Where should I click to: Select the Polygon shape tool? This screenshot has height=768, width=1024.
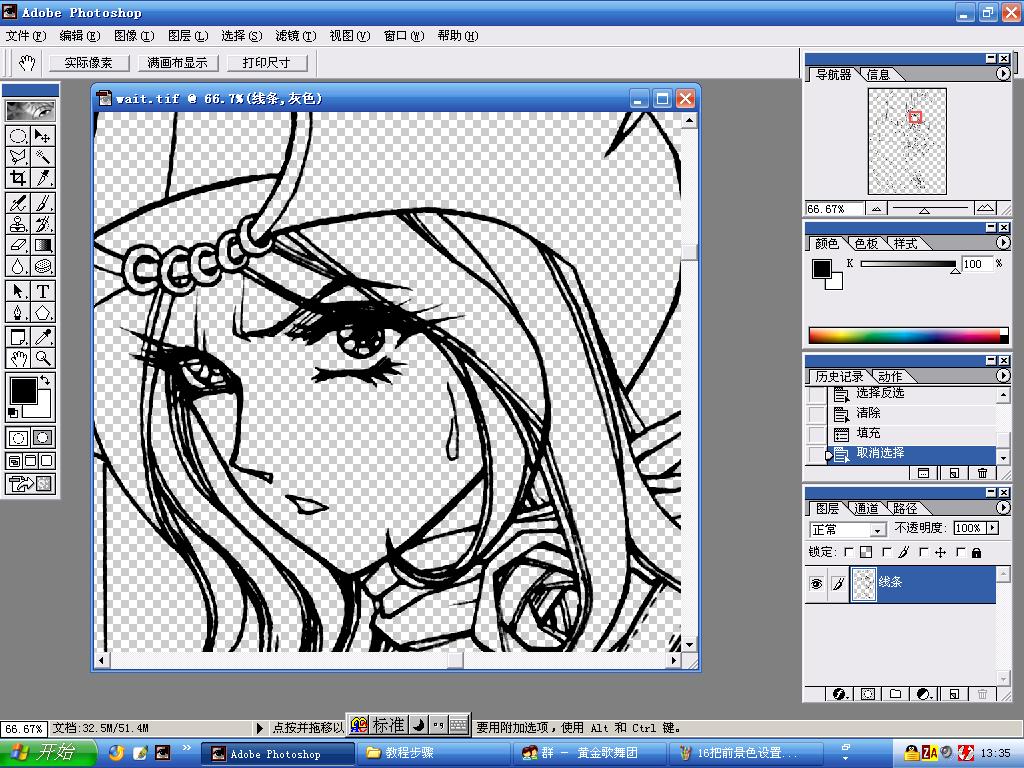43,312
